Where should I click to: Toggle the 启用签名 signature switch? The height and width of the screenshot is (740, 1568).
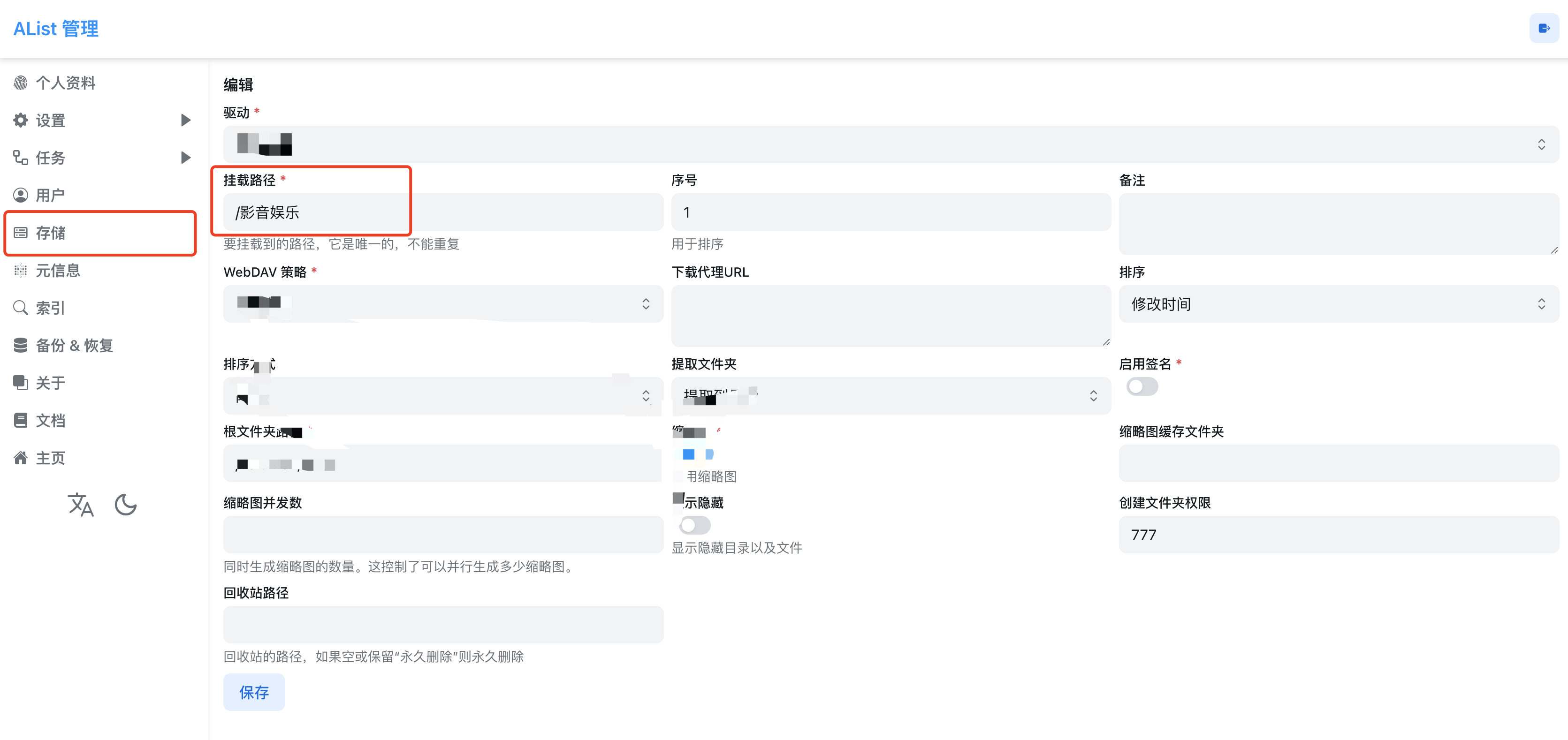point(1142,386)
